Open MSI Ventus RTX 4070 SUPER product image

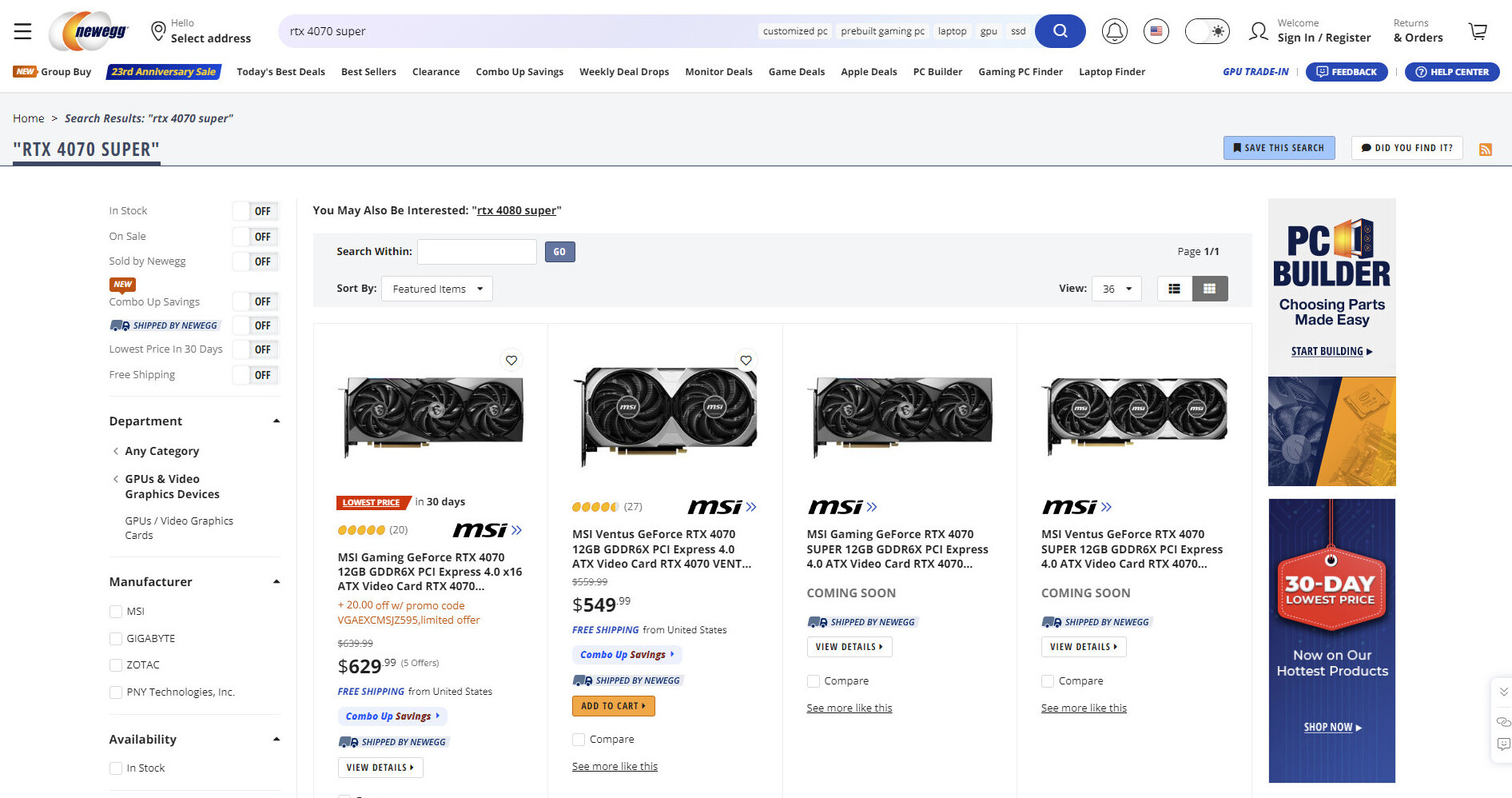[x=1136, y=417]
